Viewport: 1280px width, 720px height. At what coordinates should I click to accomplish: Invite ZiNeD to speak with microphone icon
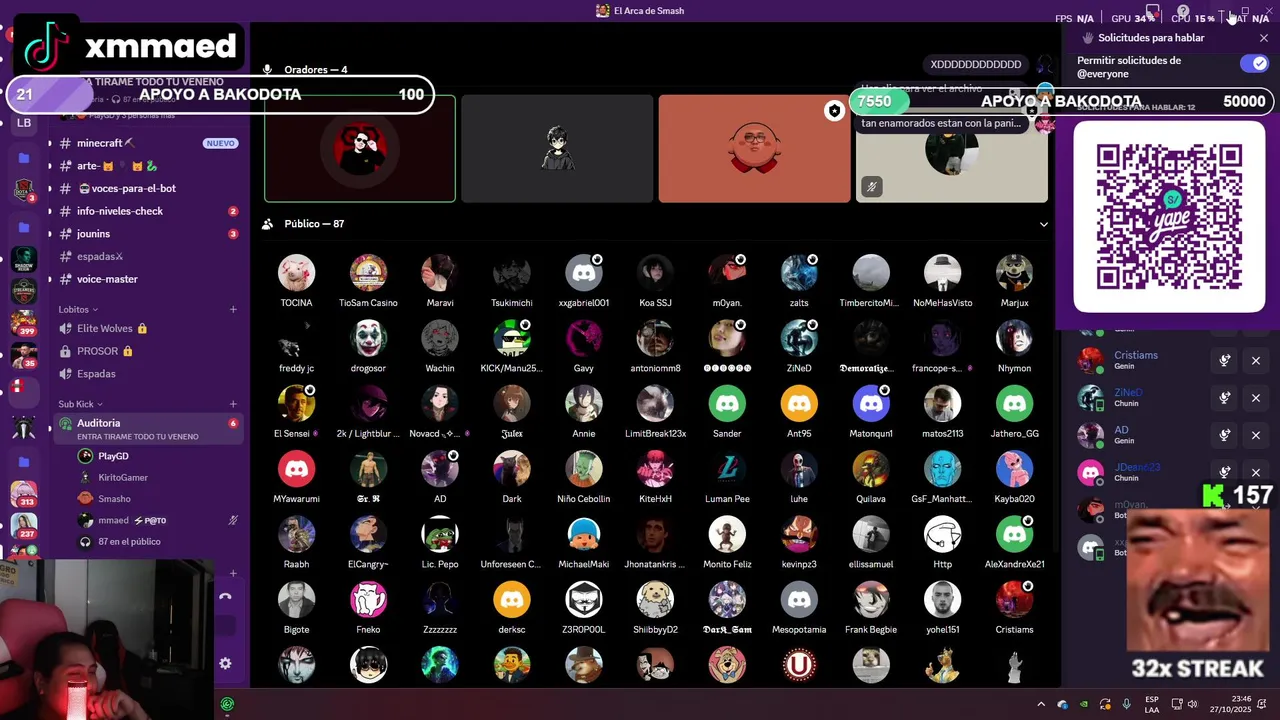(x=1224, y=398)
